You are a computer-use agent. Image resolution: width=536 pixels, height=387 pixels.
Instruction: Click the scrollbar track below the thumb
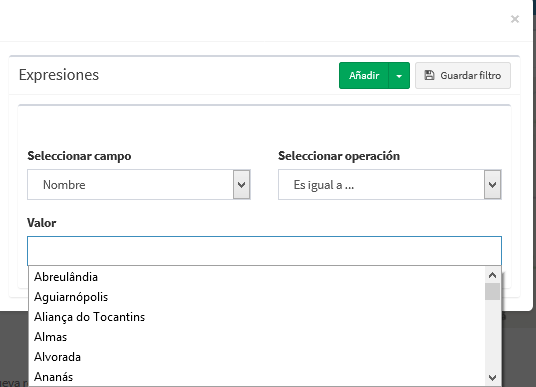pyautogui.click(x=493, y=335)
